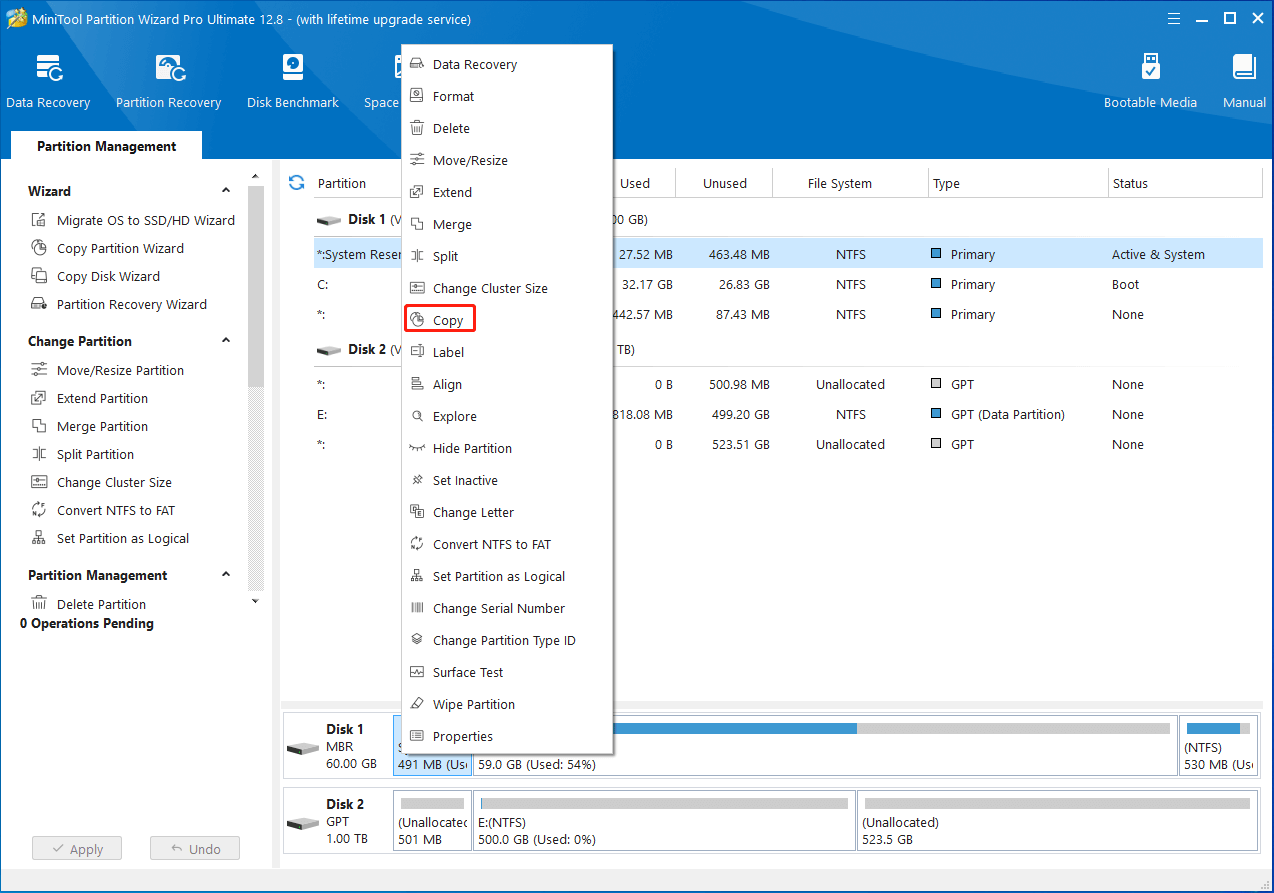1274x893 pixels.
Task: Refresh the partition list
Action: [296, 183]
